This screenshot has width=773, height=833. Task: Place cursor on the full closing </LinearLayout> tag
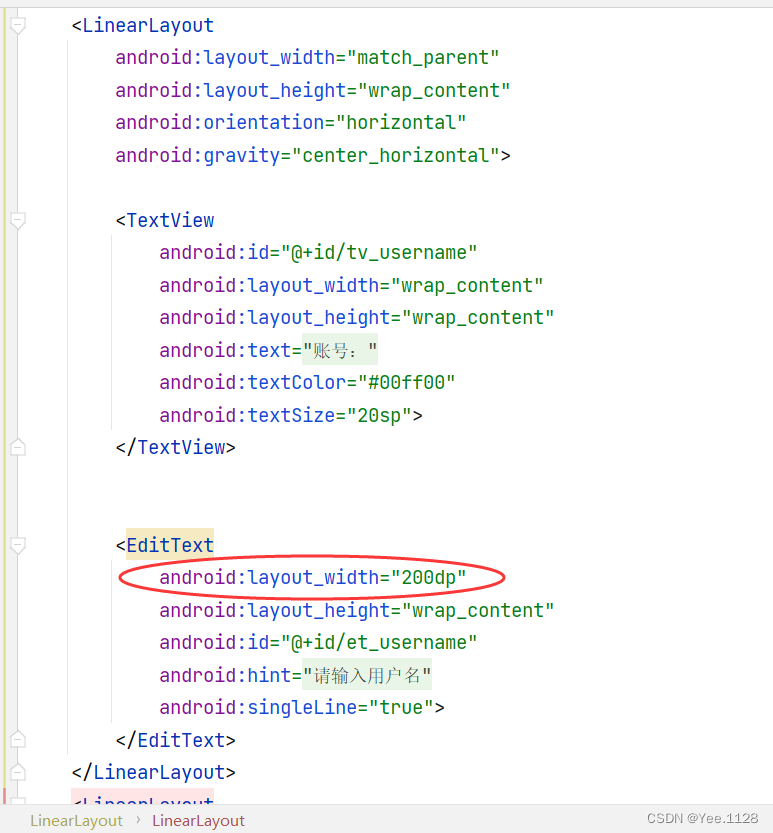click(x=154, y=772)
